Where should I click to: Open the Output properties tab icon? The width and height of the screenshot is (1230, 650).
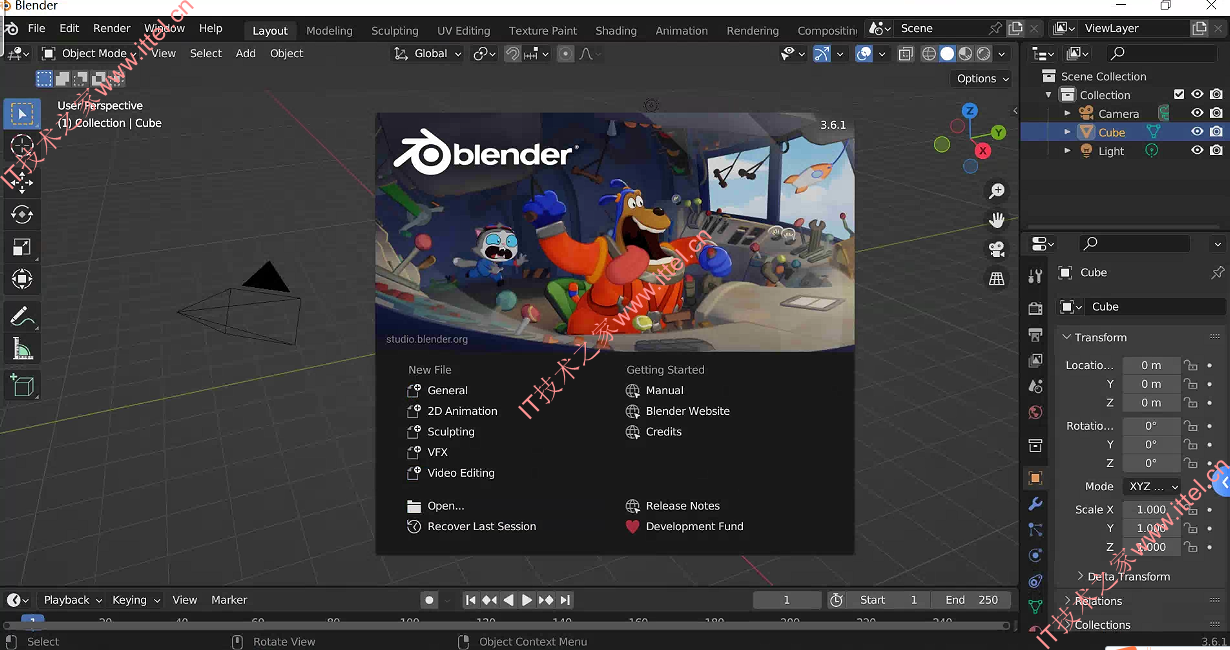click(x=1036, y=335)
